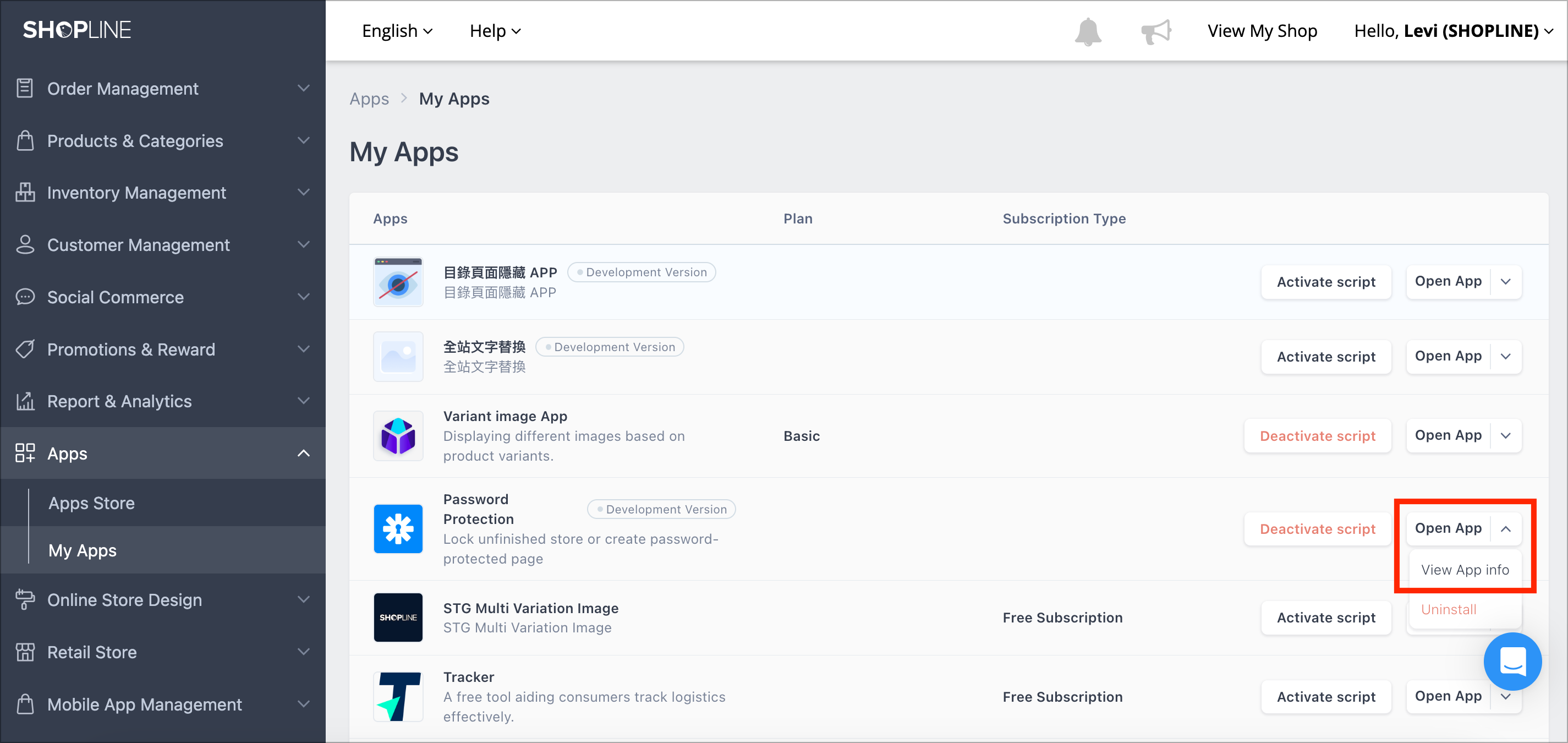This screenshot has width=1568, height=743.
Task: Expand options arrow for 目錄頁面隱藏 APP
Action: pos(1506,282)
